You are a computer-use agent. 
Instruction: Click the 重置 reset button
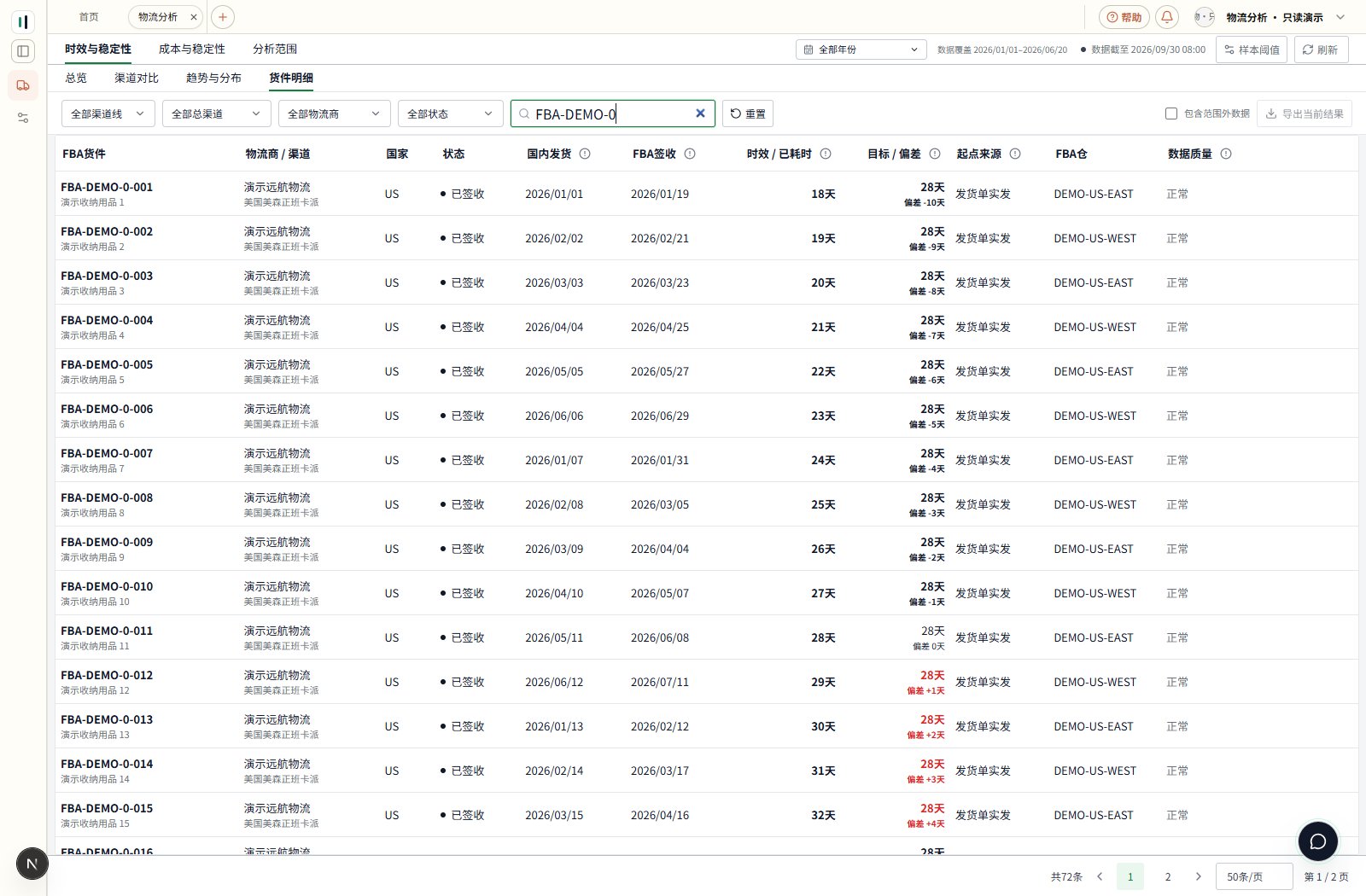(748, 113)
